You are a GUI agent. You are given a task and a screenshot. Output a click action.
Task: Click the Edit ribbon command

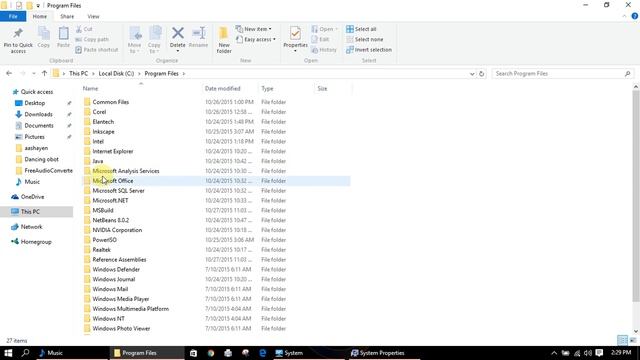point(321,39)
